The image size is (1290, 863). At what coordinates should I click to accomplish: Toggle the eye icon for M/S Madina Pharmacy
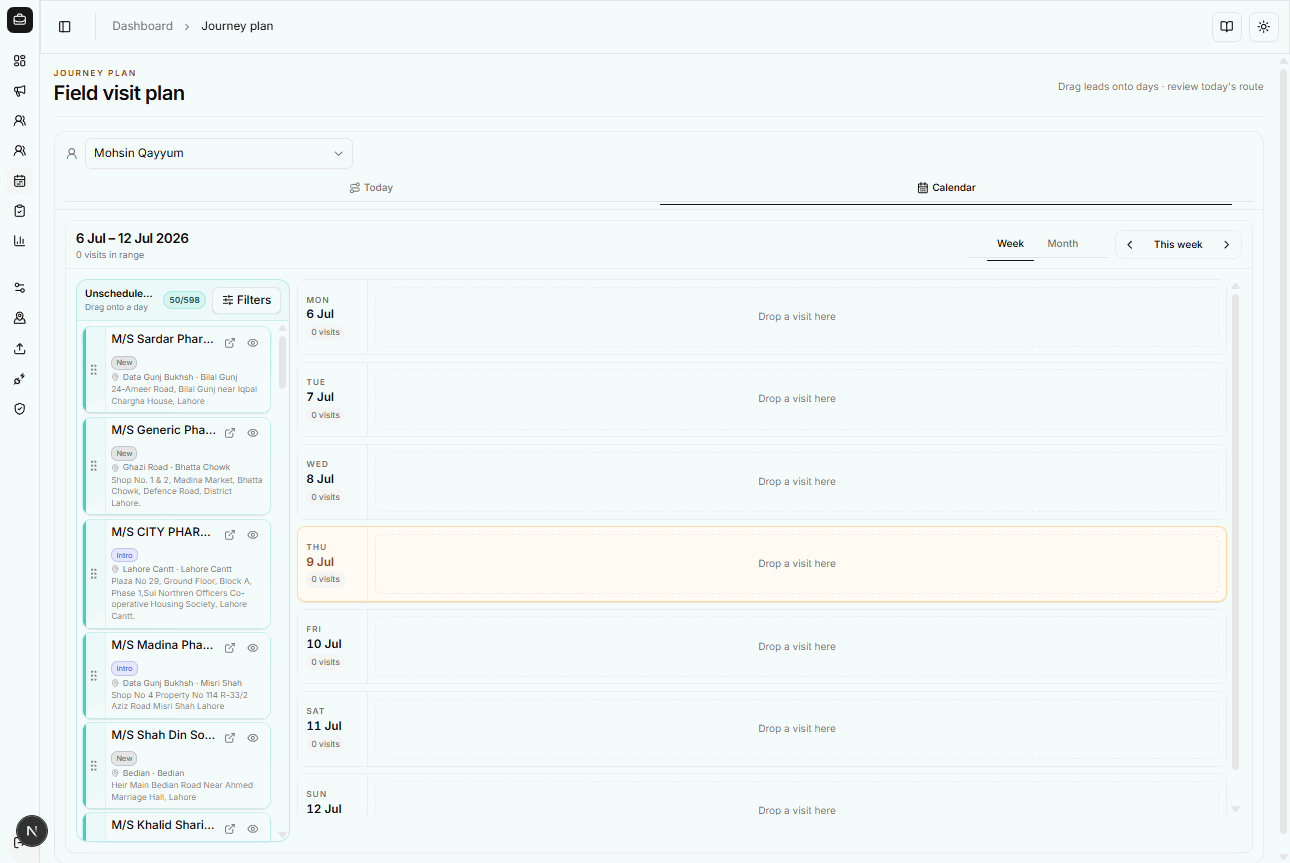click(x=253, y=648)
